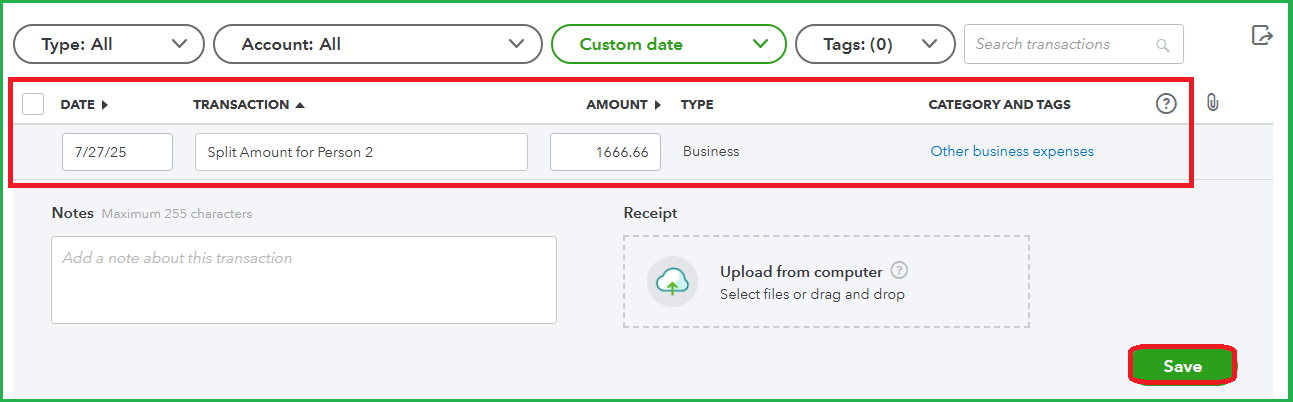Click help icon beside Upload from computer
The width and height of the screenshot is (1293, 402).
coord(899,271)
